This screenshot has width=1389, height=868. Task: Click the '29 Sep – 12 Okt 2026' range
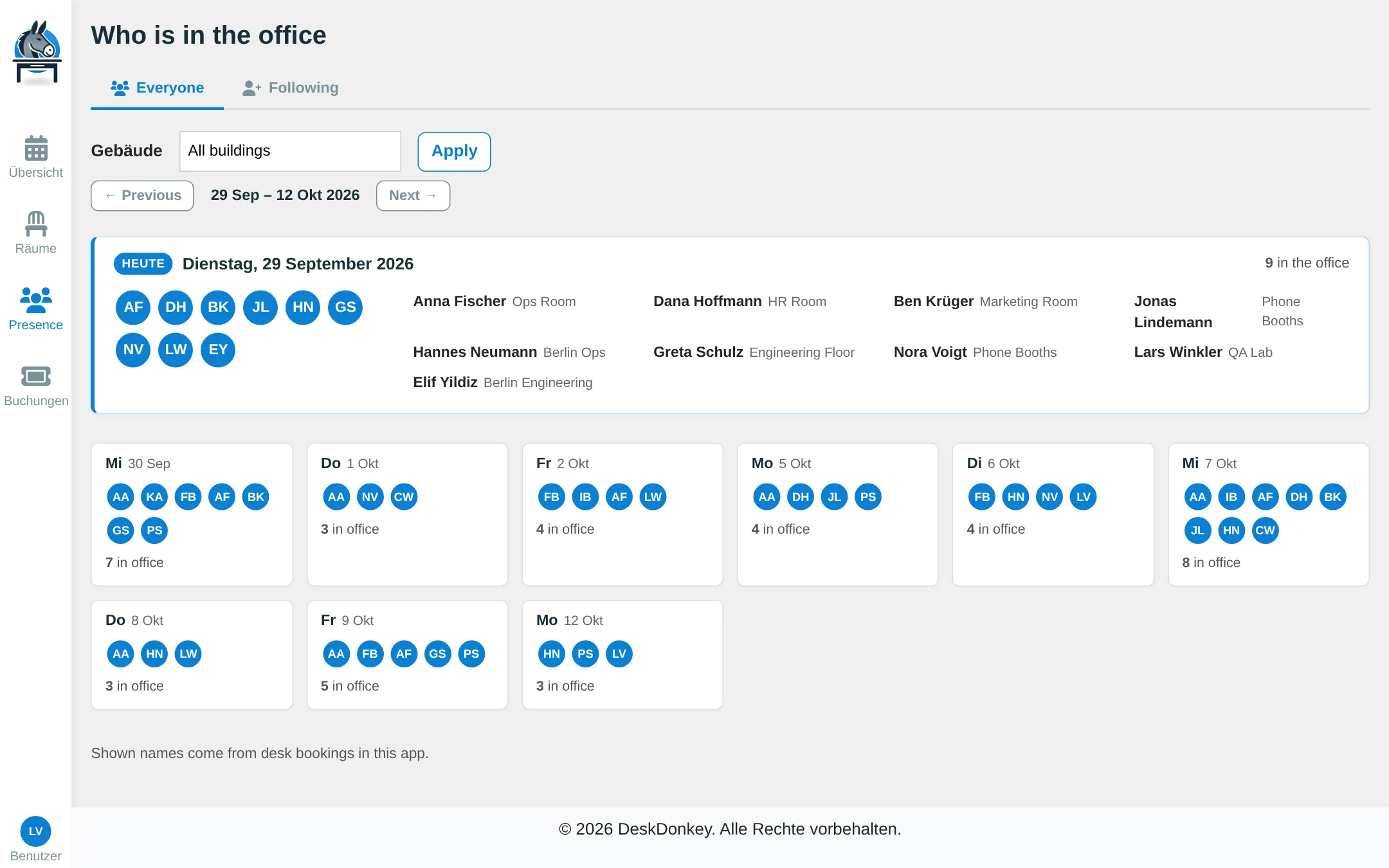pyautogui.click(x=285, y=195)
